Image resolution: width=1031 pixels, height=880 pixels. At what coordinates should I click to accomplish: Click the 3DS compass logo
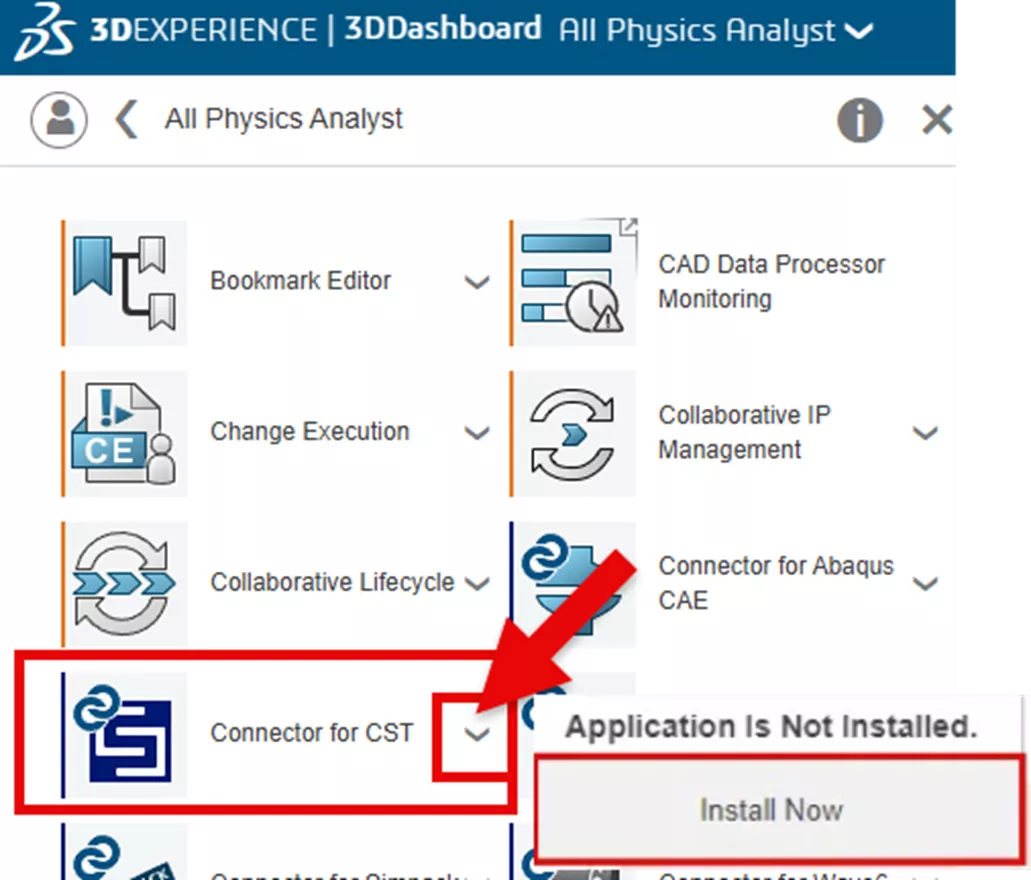[44, 30]
